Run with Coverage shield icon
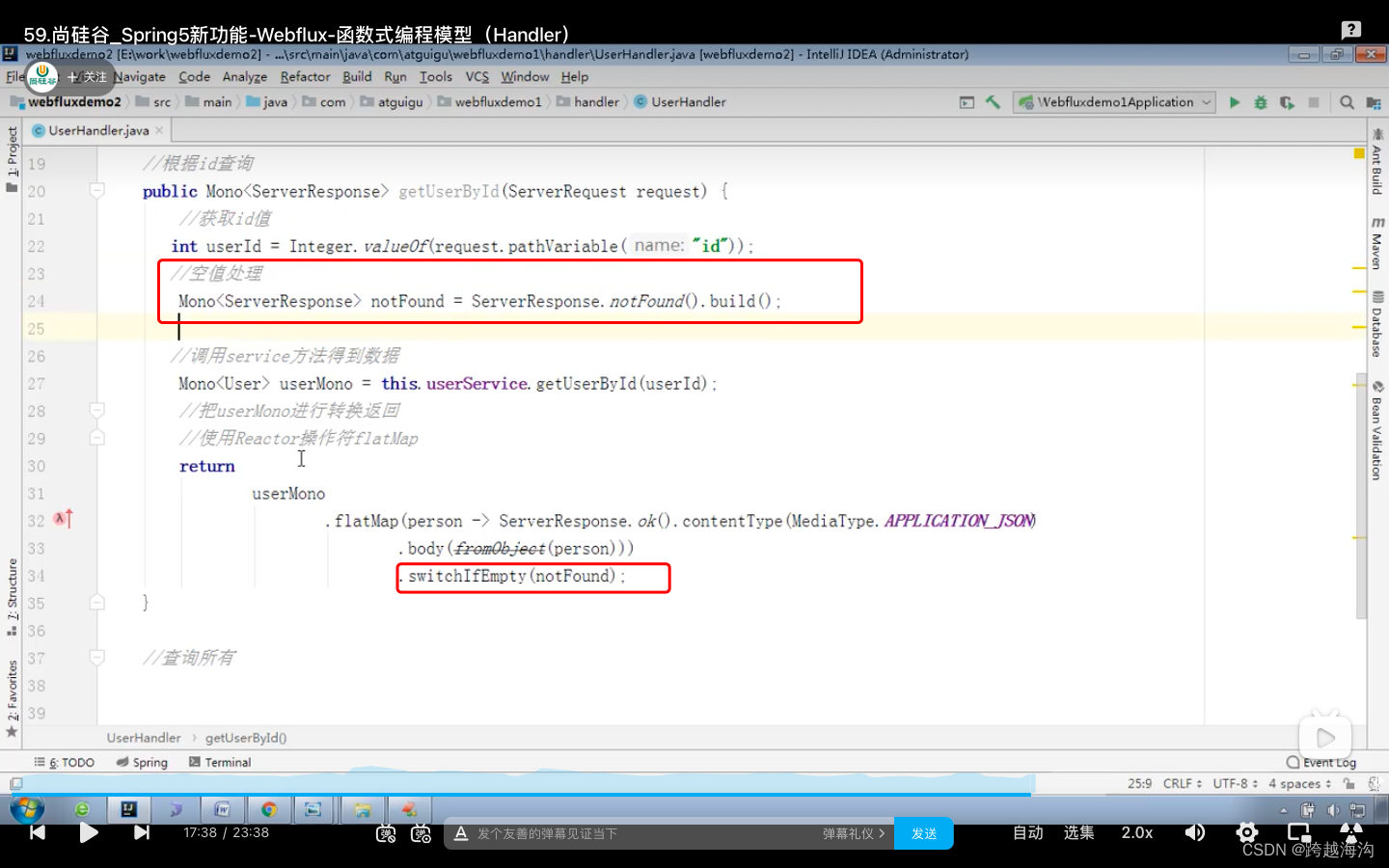Viewport: 1389px width, 868px height. (1287, 102)
